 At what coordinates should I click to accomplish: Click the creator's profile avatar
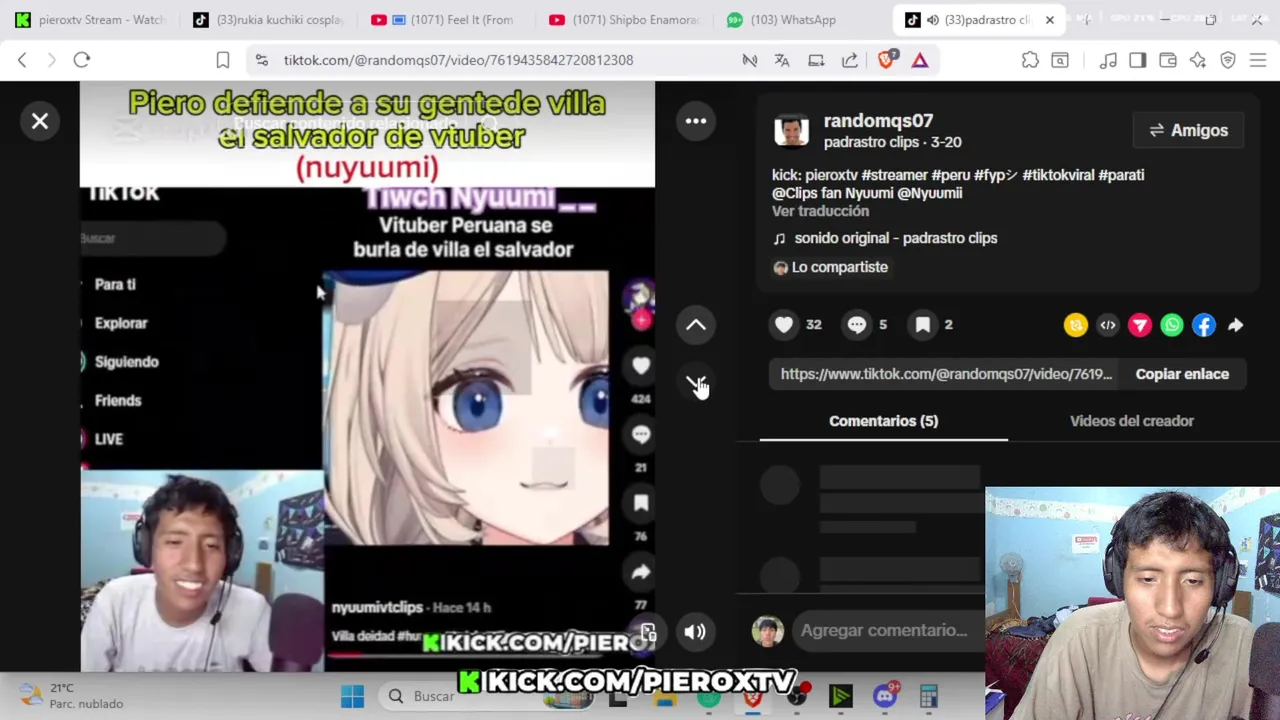(x=791, y=131)
